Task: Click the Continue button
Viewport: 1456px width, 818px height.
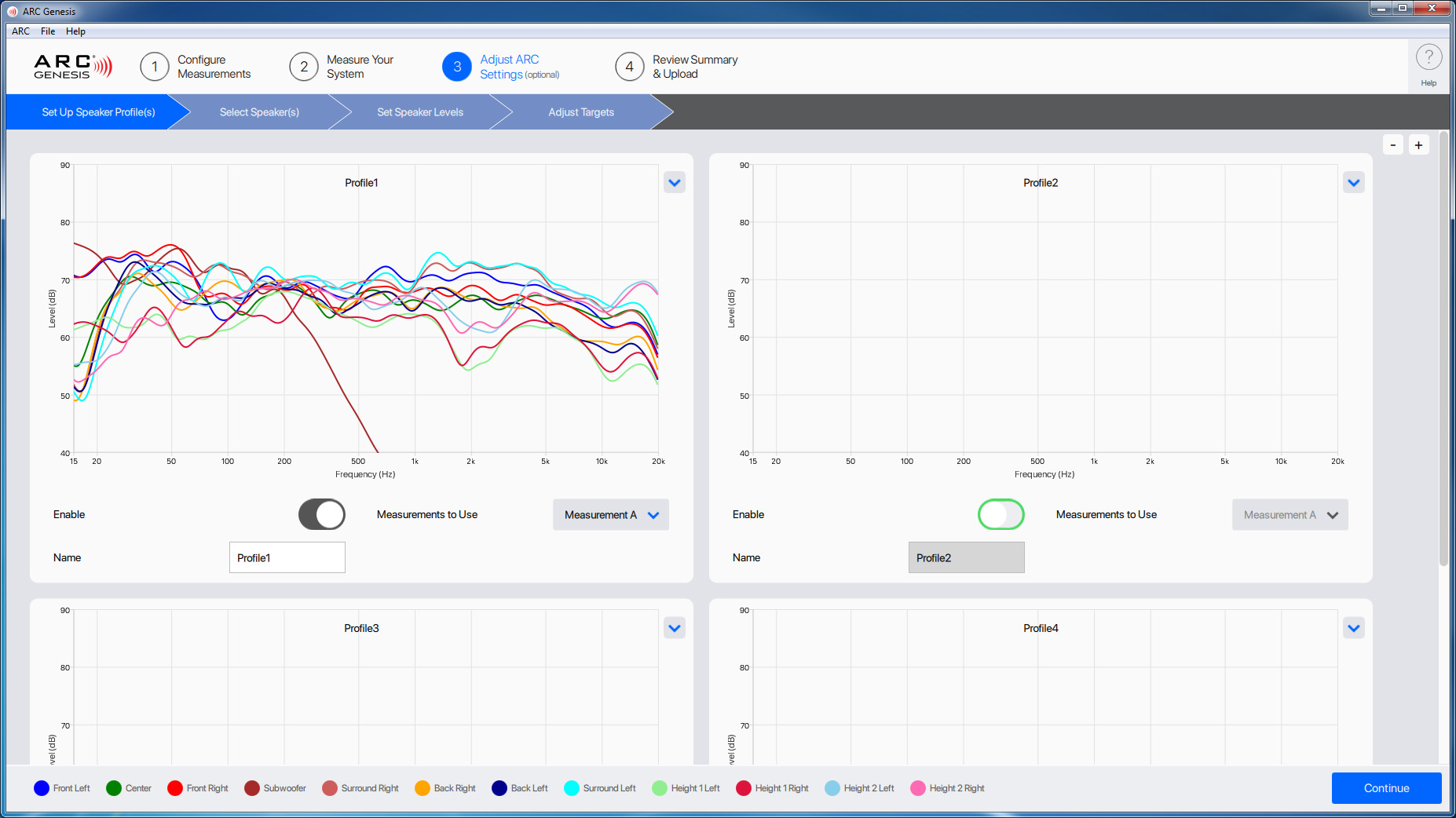Action: 1387,788
